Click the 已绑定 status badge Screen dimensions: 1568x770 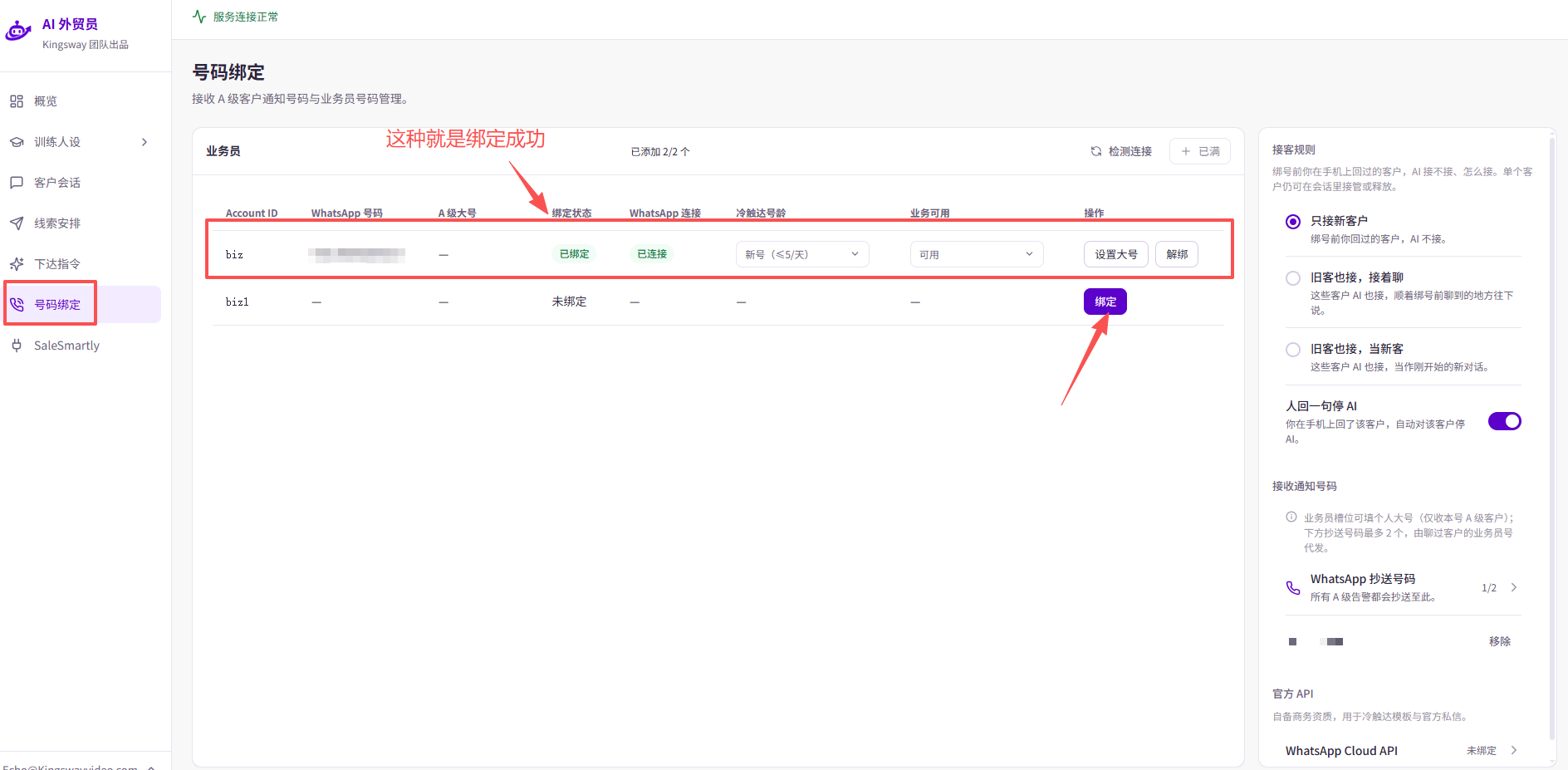click(574, 254)
